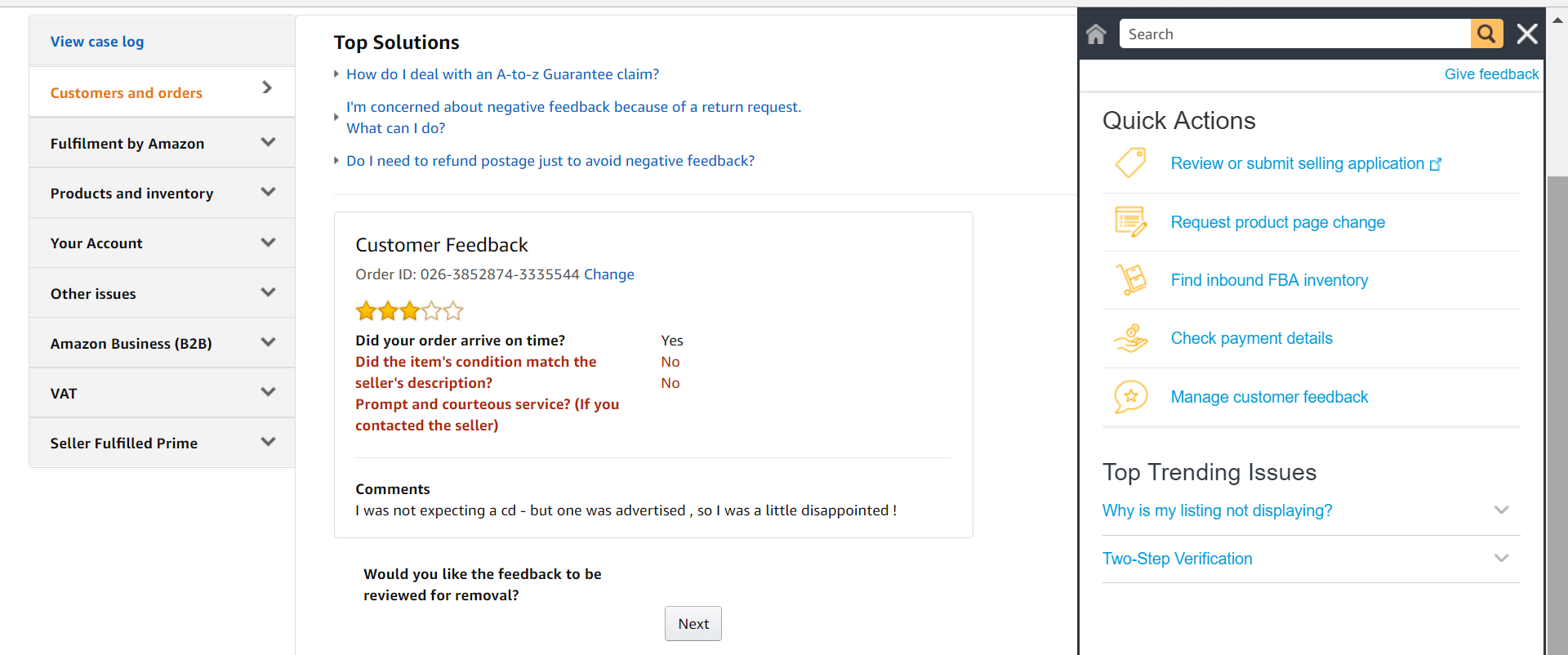Click the customer feedback star bubble icon
This screenshot has height=655, width=1568.
pyautogui.click(x=1131, y=397)
